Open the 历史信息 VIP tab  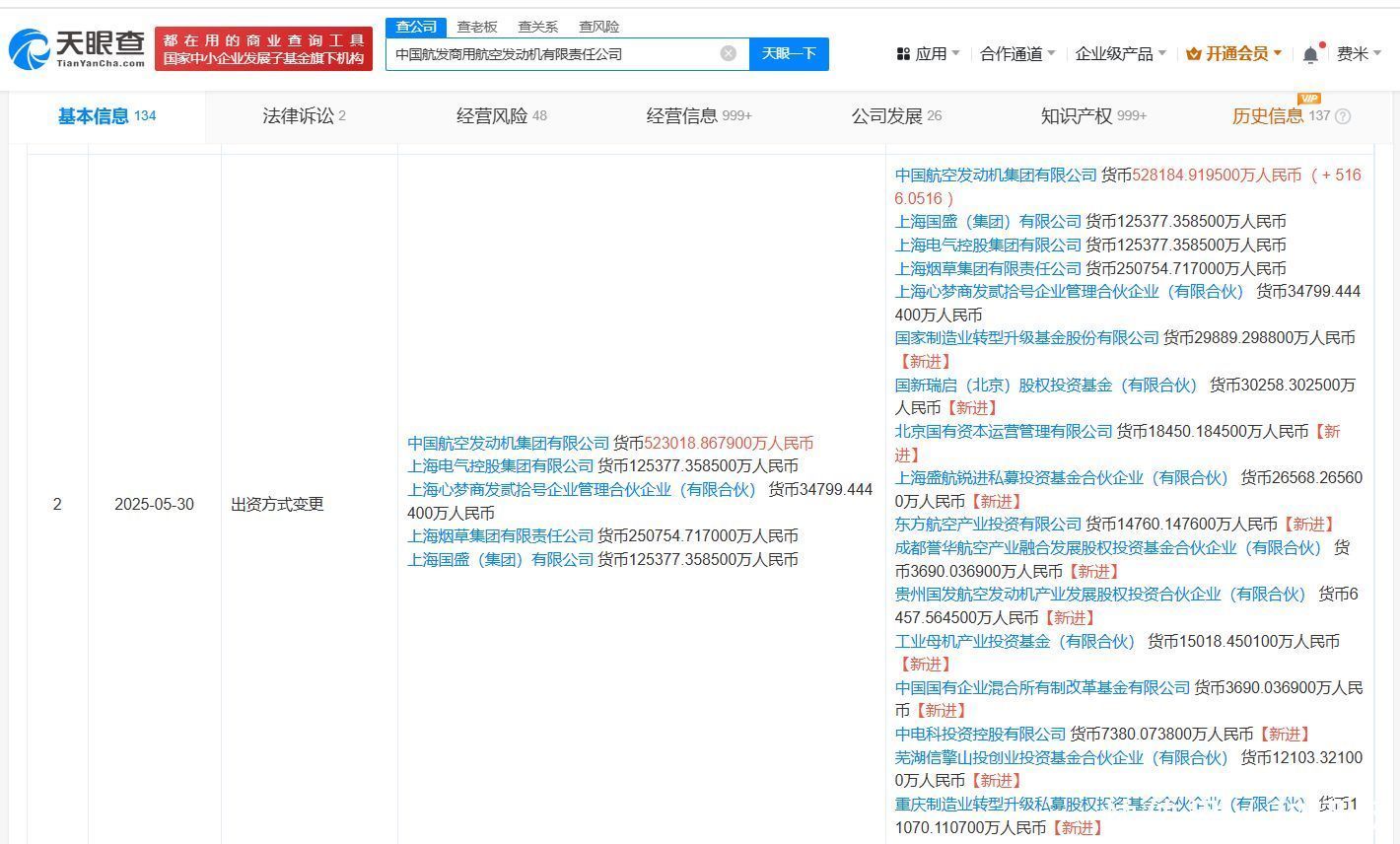point(1281,116)
